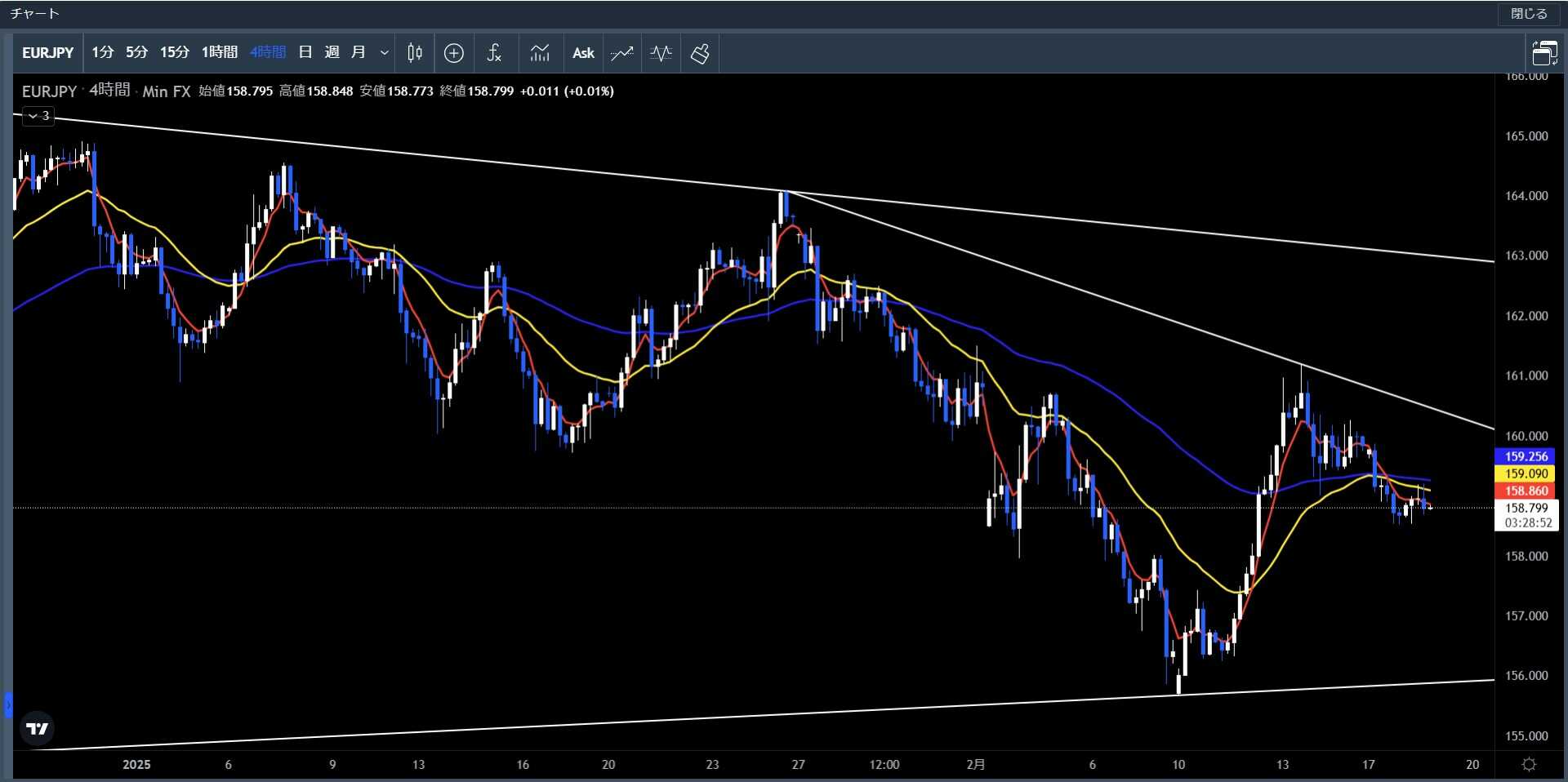This screenshot has height=782, width=1568.
Task: Click the red 158.860 moving average label
Action: tap(1525, 491)
